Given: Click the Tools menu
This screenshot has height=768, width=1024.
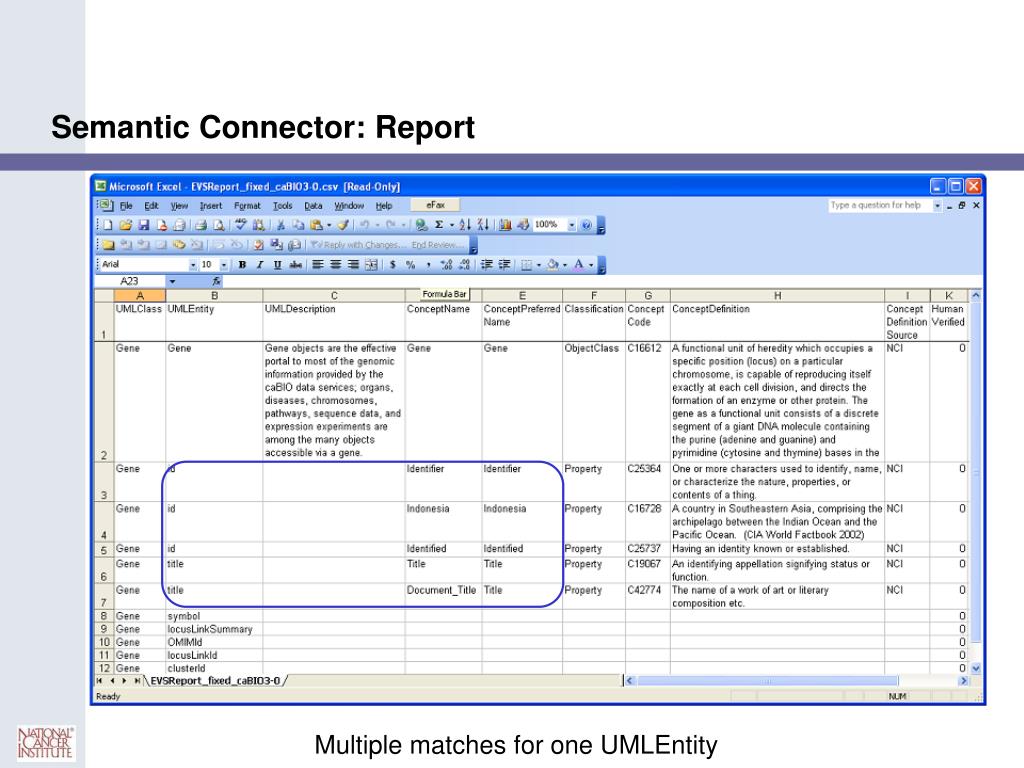Looking at the screenshot, I should pyautogui.click(x=283, y=206).
